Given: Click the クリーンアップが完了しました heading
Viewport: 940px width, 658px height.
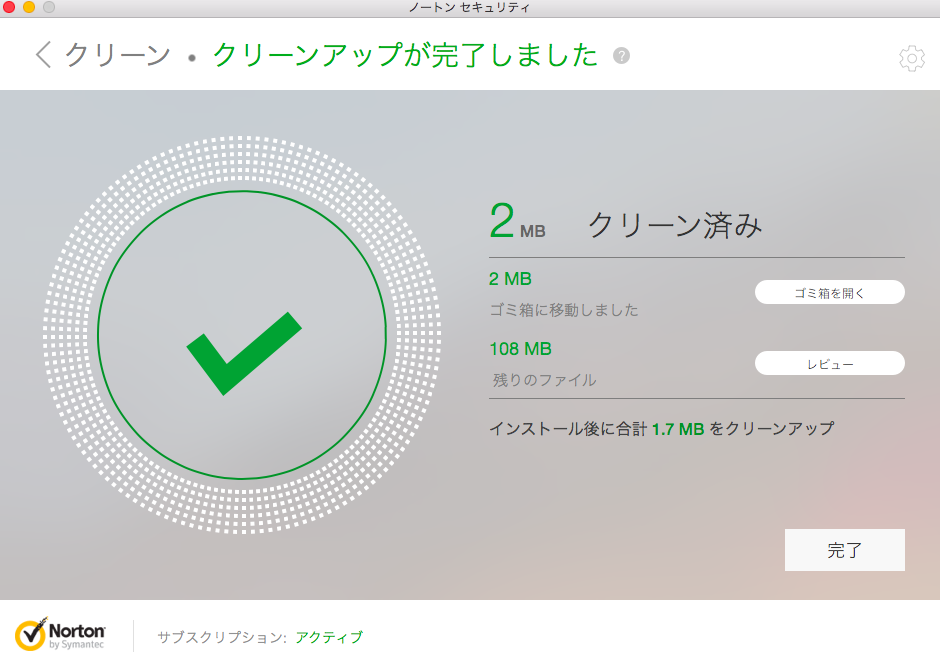Looking at the screenshot, I should click(405, 55).
